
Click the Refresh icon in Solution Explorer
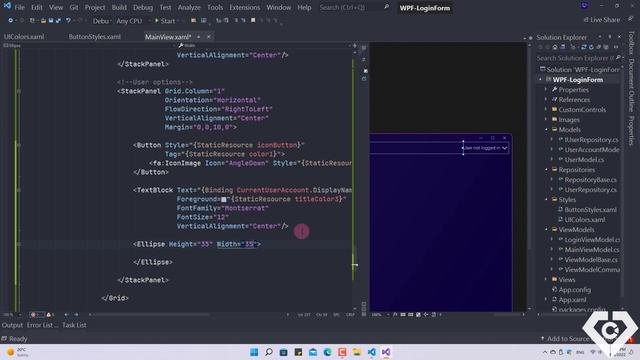(591, 47)
